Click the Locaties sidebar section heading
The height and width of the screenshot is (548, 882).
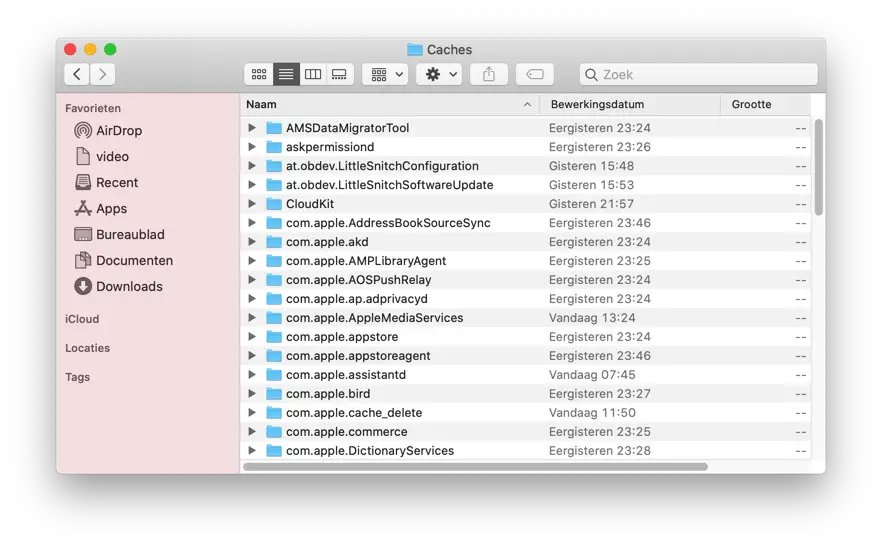click(x=87, y=348)
